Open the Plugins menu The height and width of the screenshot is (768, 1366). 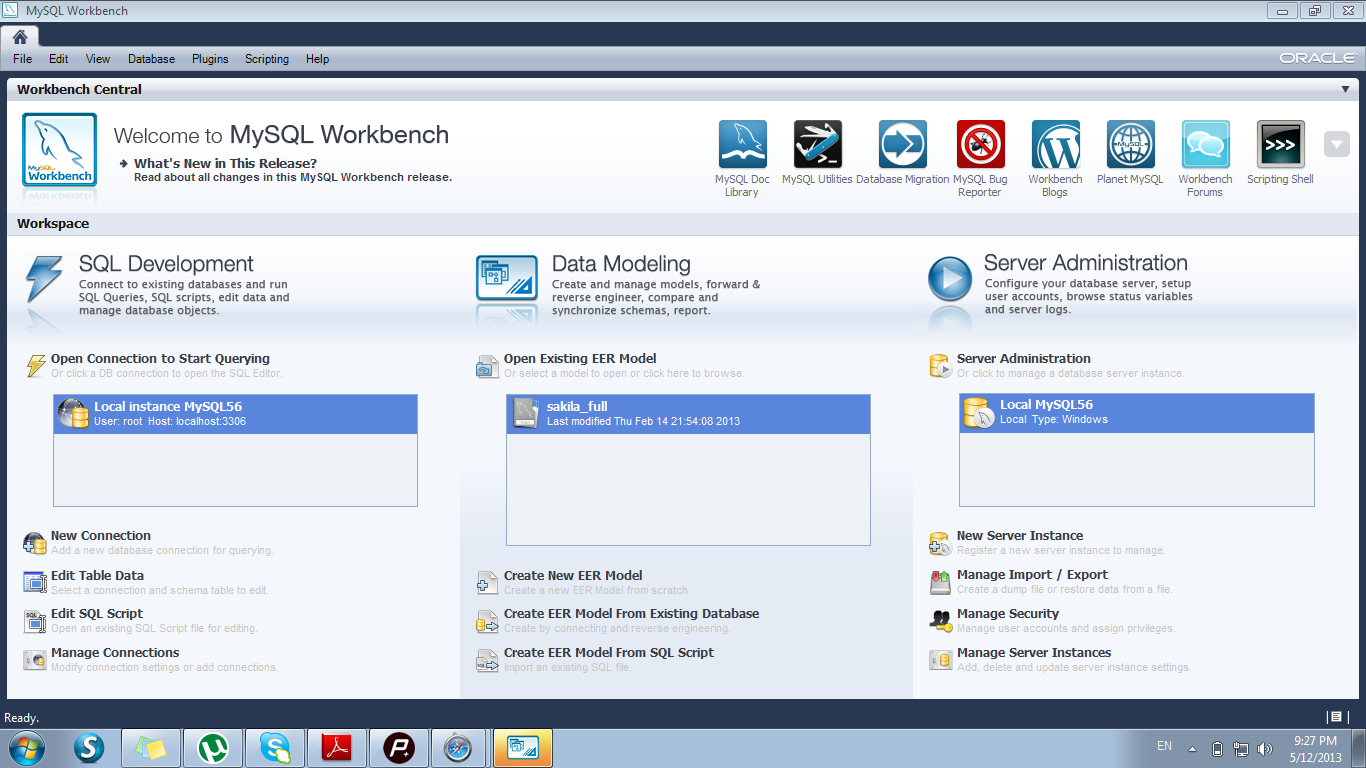[210, 58]
